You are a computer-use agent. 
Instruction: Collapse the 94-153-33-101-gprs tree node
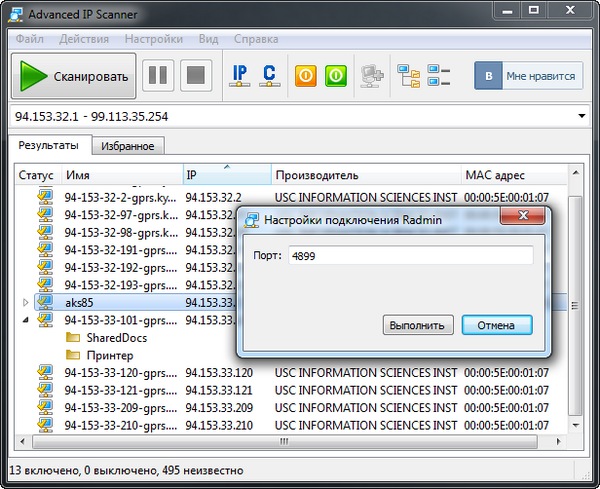26,320
